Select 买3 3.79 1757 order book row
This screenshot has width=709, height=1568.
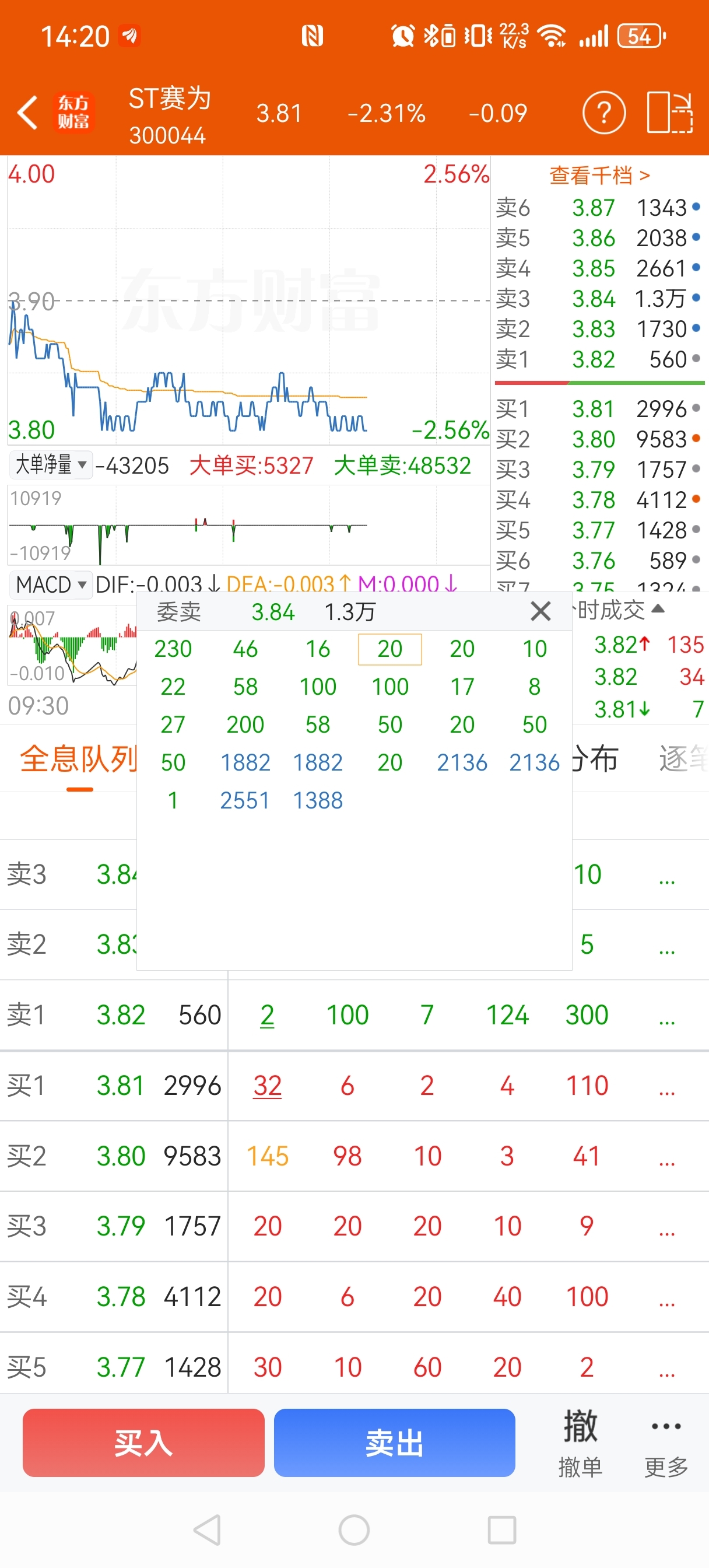click(599, 470)
